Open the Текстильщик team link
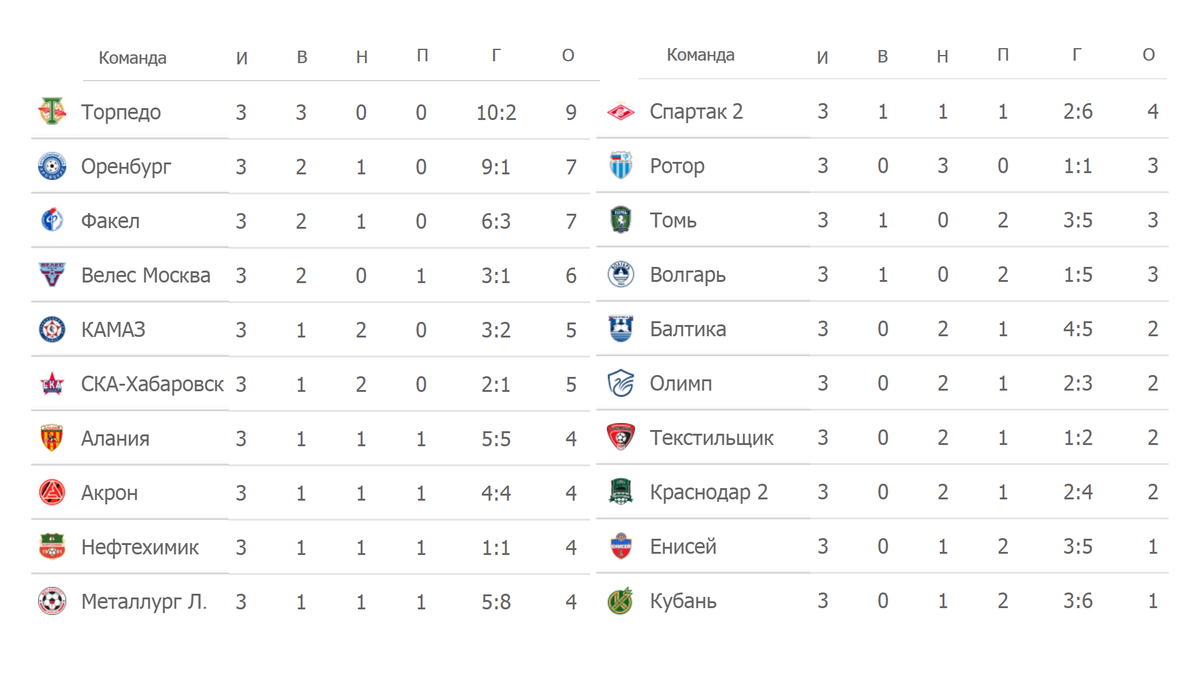The width and height of the screenshot is (1200, 675). point(712,438)
